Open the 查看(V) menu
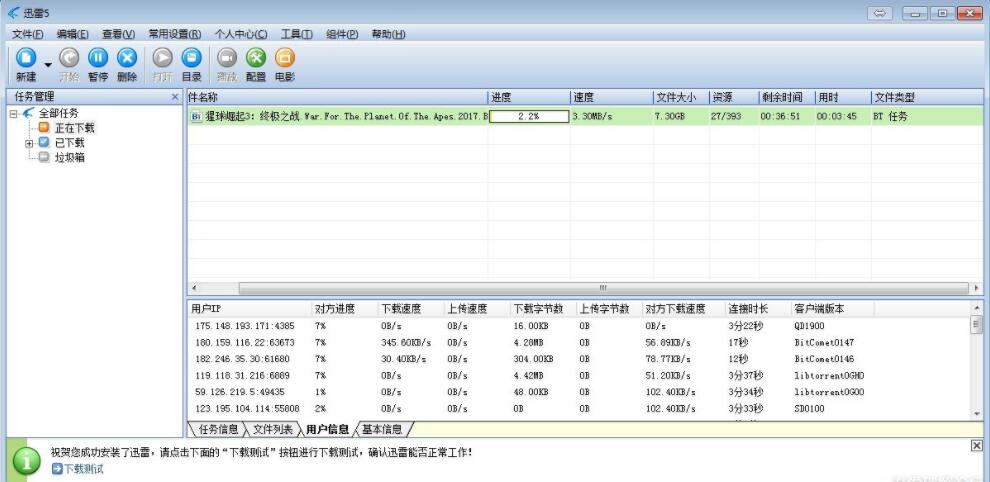This screenshot has height=482, width=990. tap(119, 34)
